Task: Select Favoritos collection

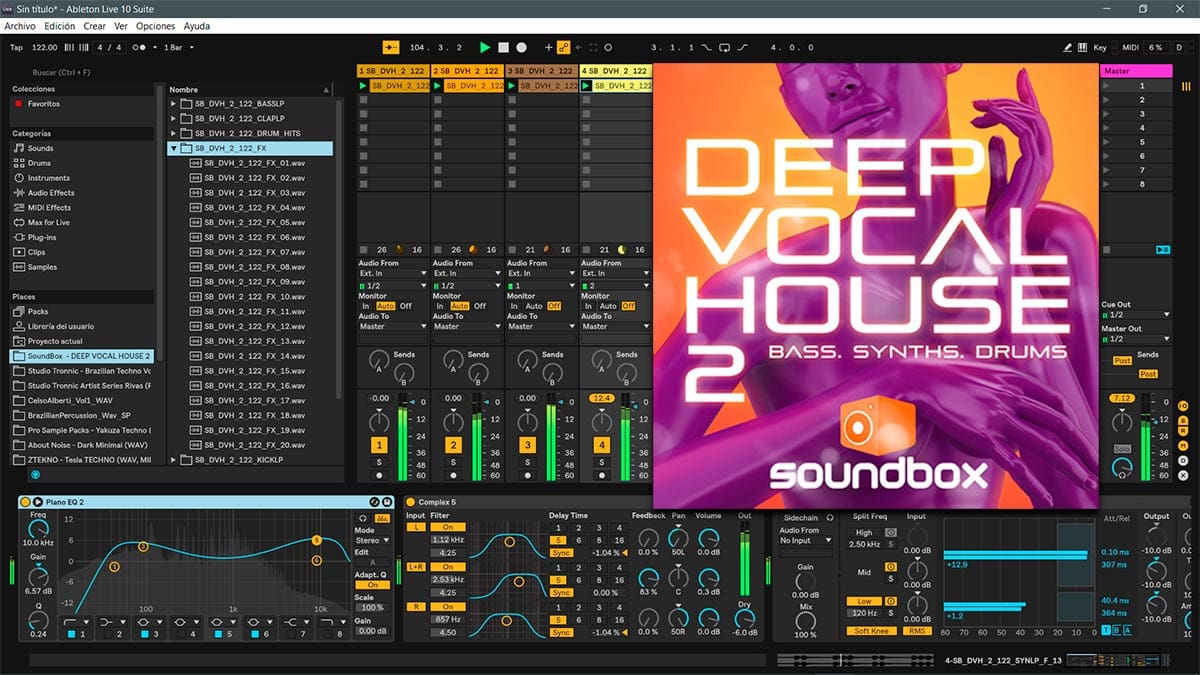Action: coord(43,104)
